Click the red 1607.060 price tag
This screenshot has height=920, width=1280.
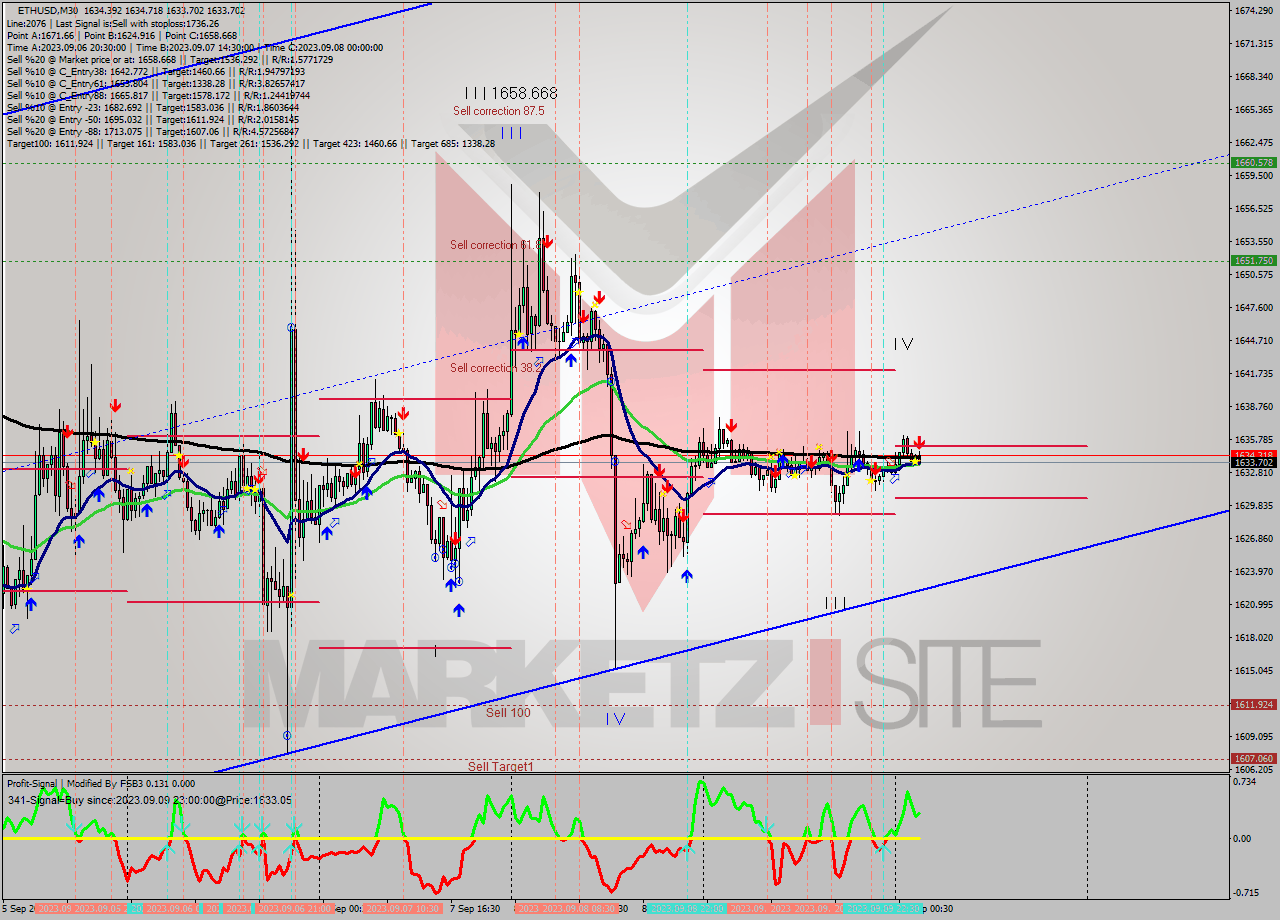pyautogui.click(x=1254, y=758)
